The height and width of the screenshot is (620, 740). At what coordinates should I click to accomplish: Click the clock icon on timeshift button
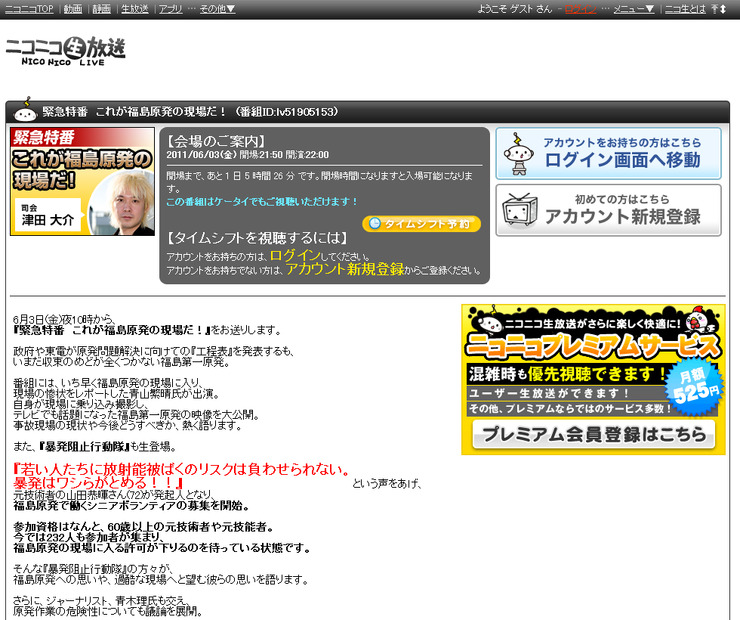pyautogui.click(x=375, y=223)
